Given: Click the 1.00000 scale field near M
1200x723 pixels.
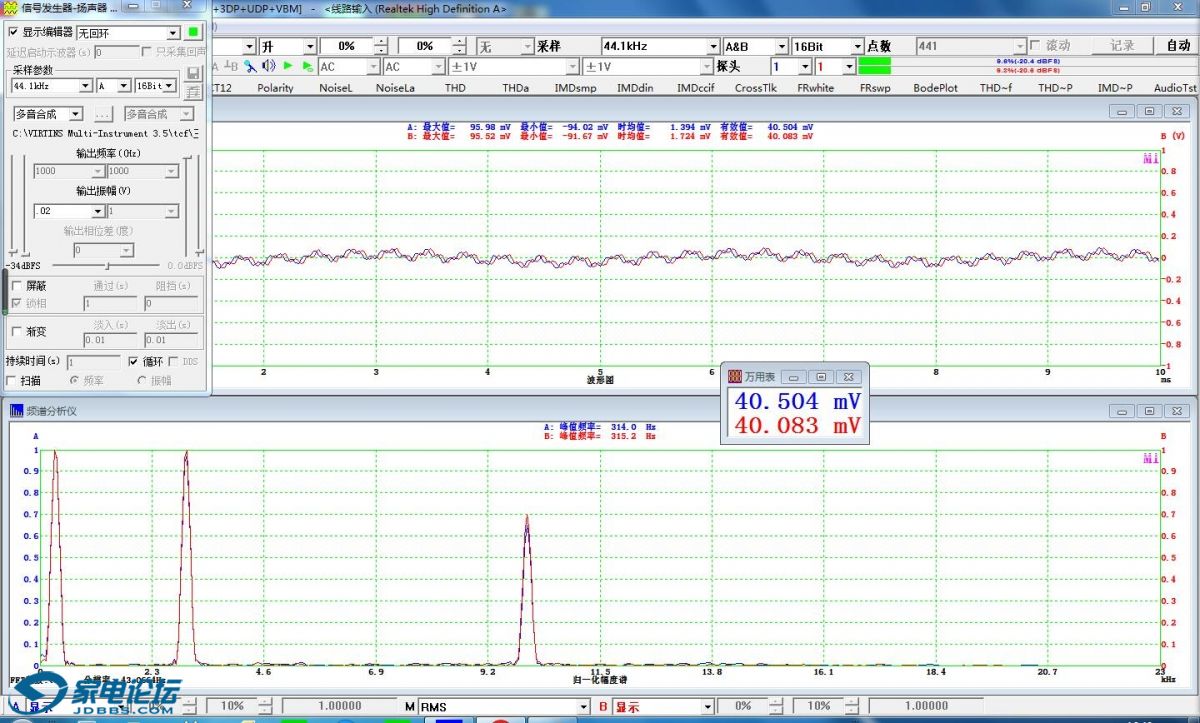Looking at the screenshot, I should coord(340,707).
